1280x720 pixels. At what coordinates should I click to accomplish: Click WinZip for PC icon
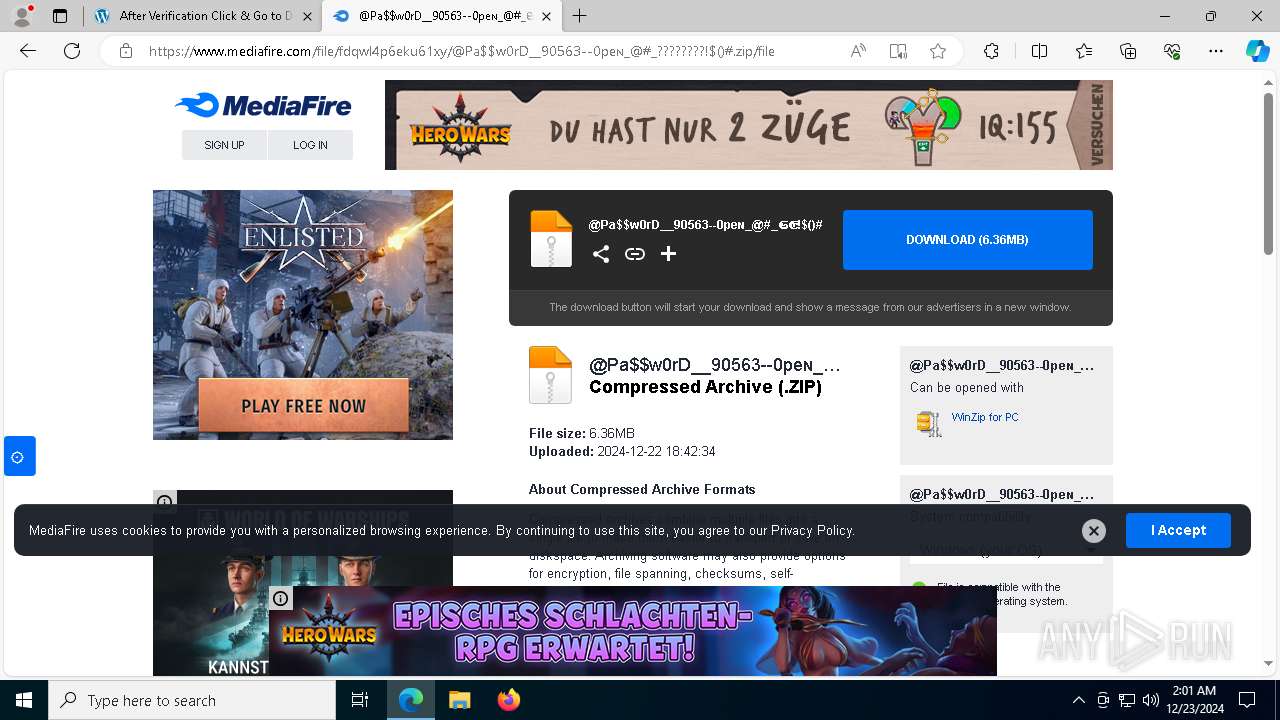point(929,424)
